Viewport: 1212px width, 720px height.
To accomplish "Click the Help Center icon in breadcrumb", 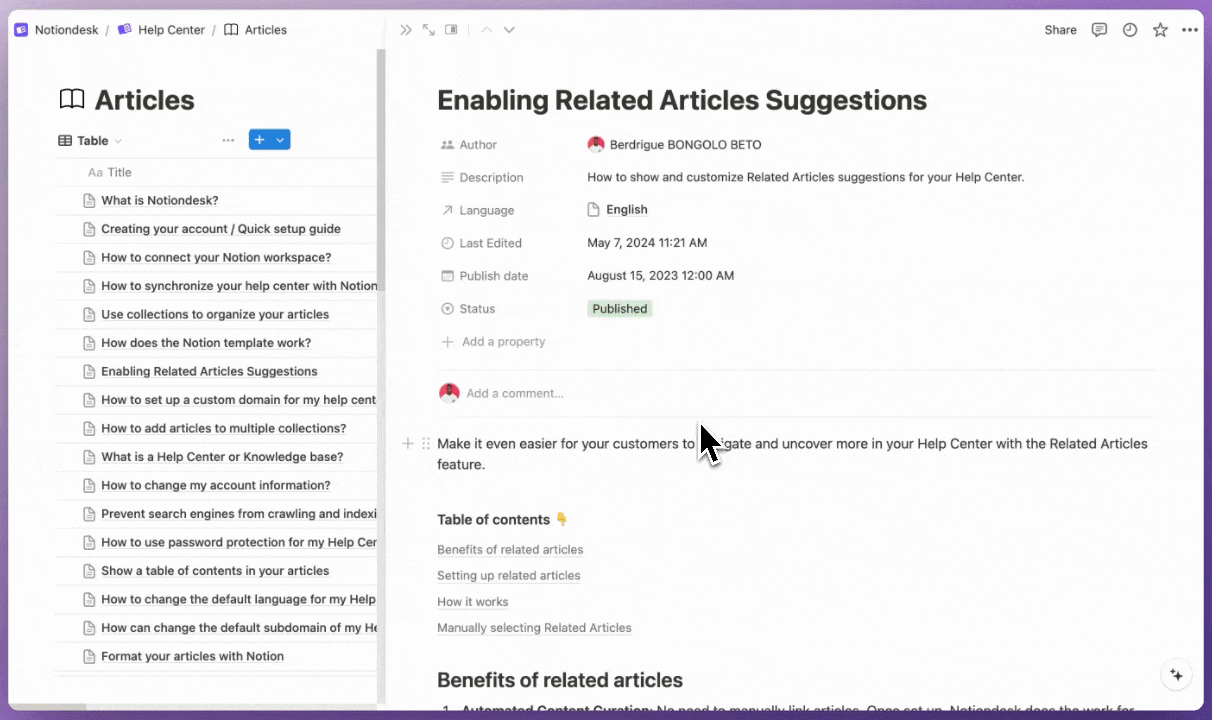I will pos(125,30).
